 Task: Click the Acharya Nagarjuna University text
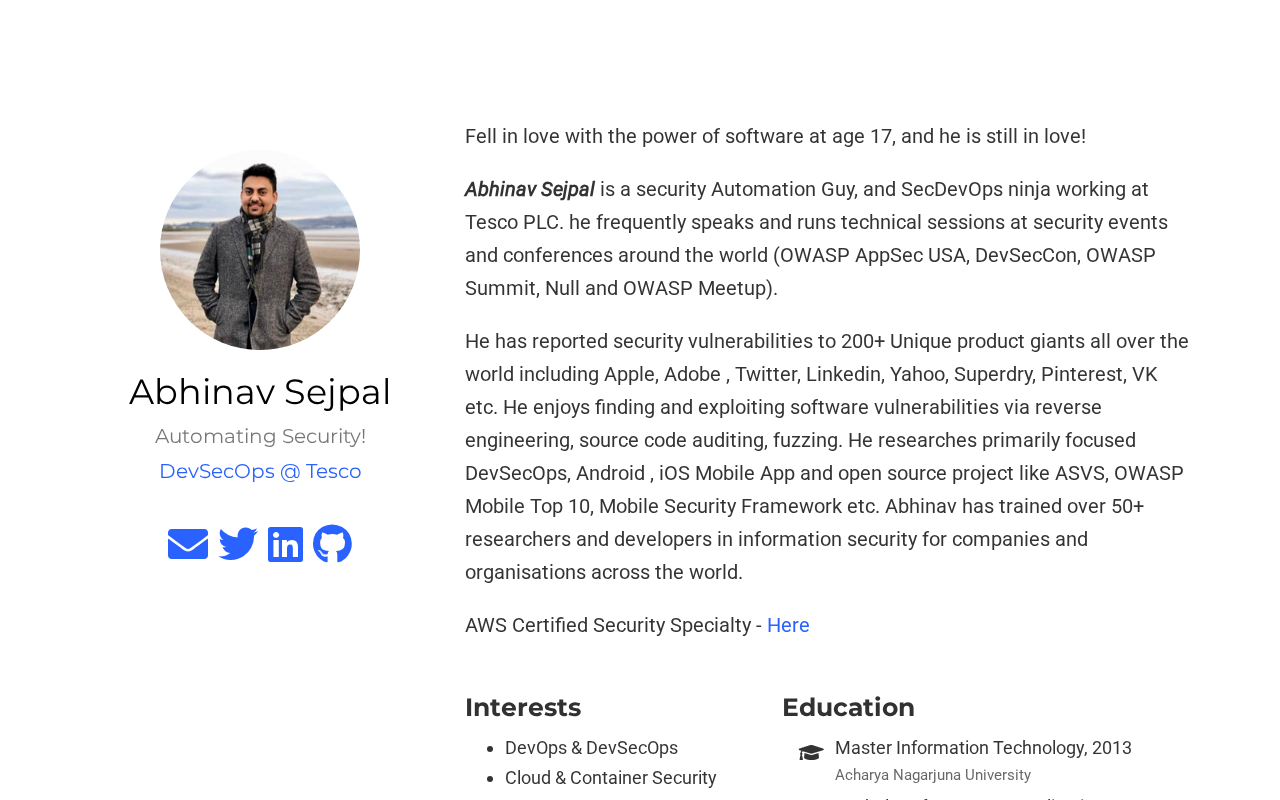click(932, 775)
